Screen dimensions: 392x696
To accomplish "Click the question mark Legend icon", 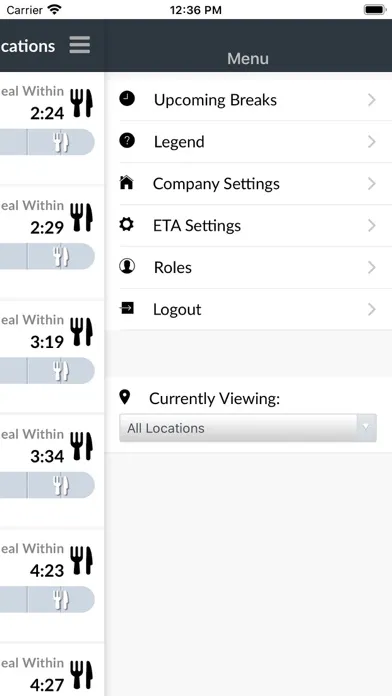I will 127,141.
